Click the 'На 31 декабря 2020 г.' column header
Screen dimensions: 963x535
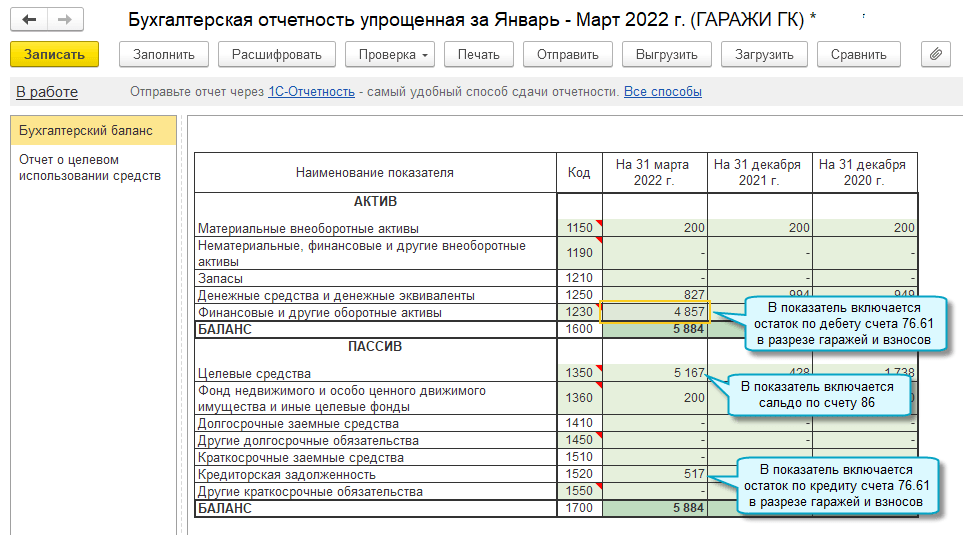(865, 173)
